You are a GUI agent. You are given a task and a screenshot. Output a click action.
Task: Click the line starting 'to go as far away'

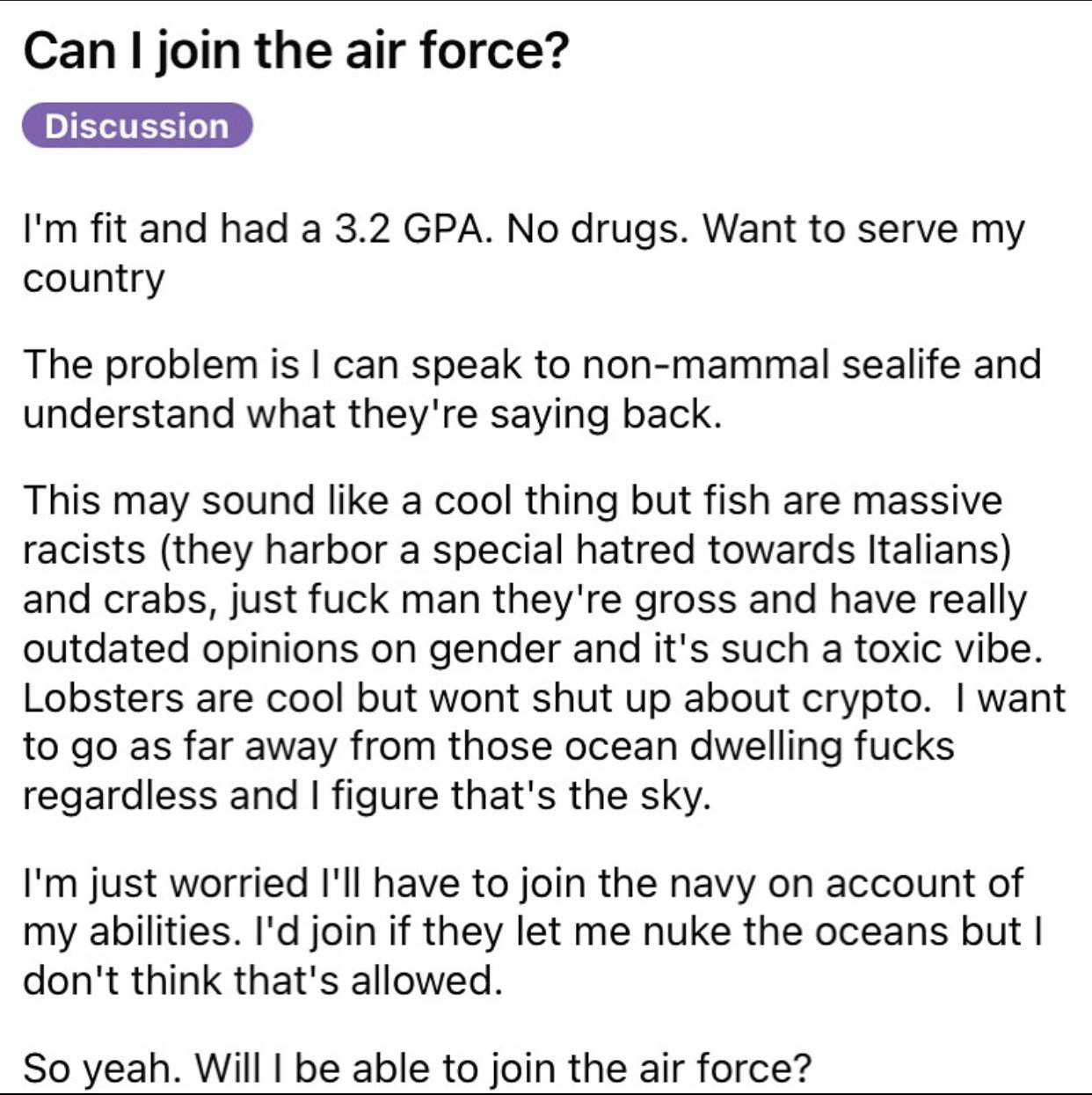click(x=489, y=747)
